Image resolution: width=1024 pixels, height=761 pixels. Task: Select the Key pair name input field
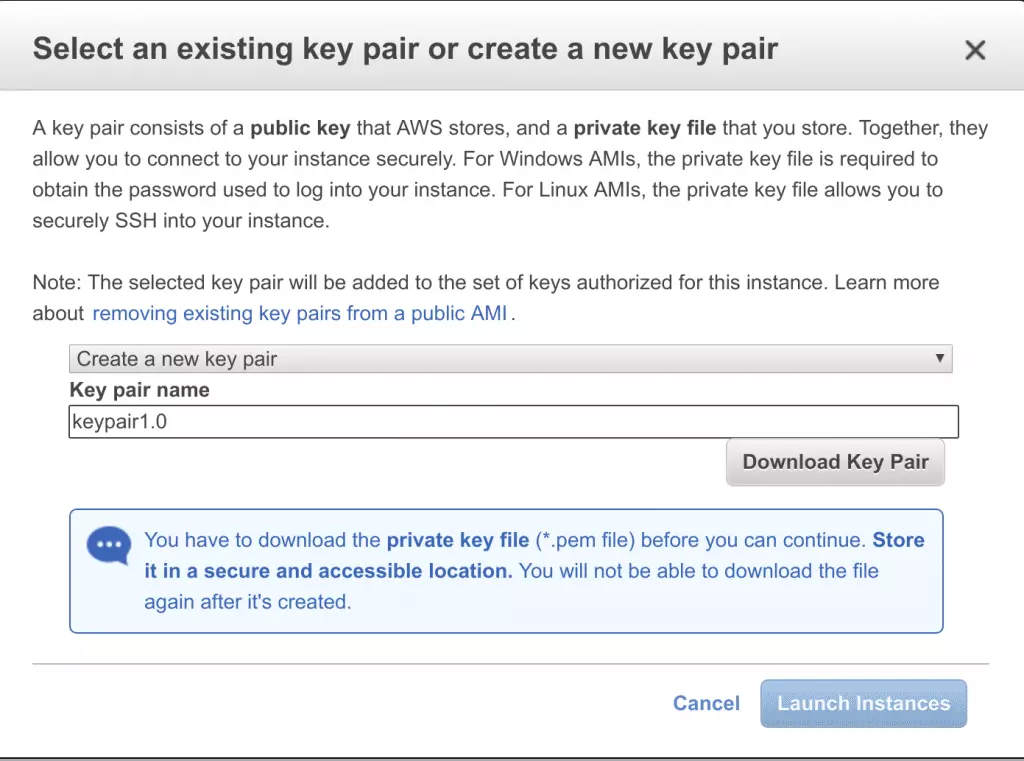(512, 421)
